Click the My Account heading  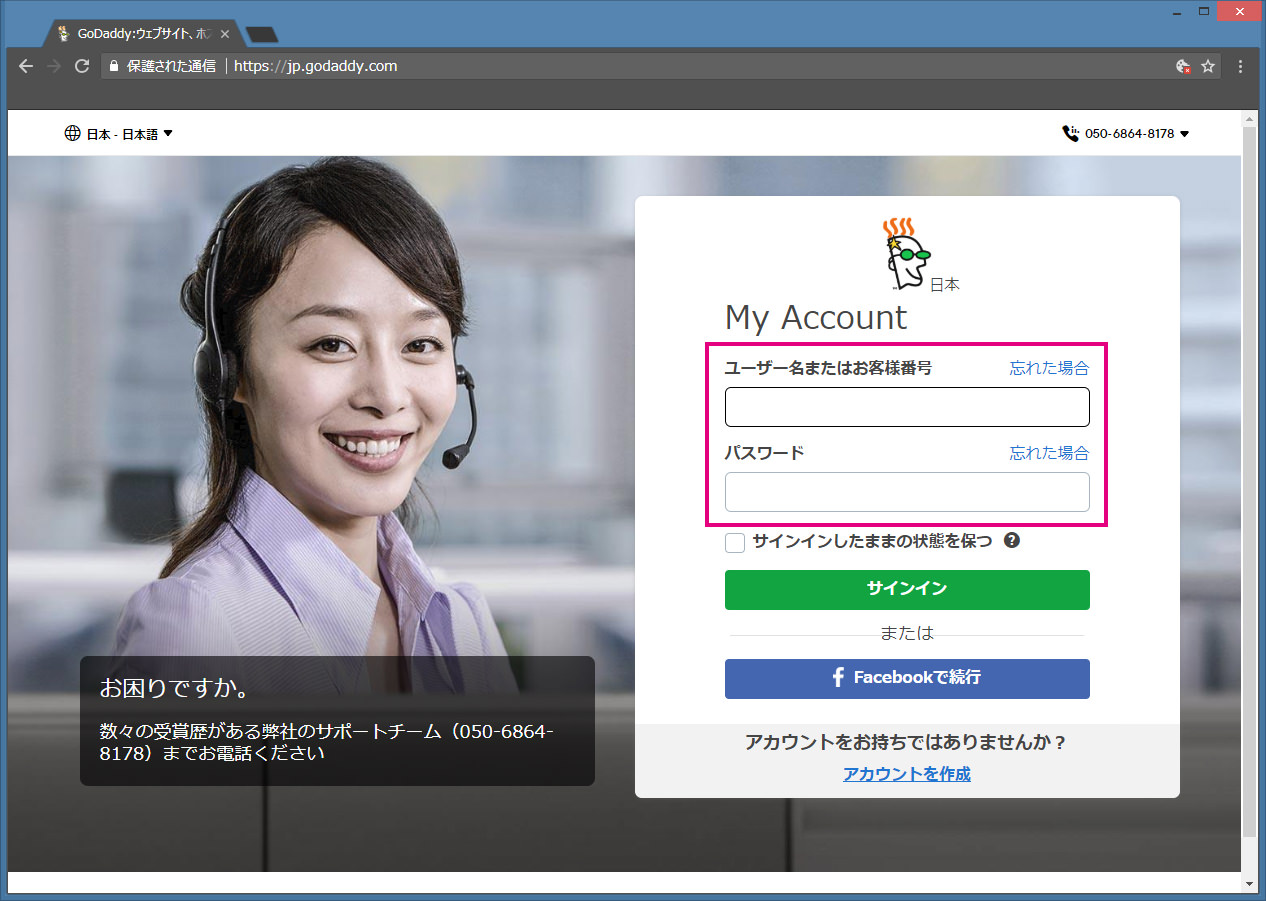click(x=816, y=318)
